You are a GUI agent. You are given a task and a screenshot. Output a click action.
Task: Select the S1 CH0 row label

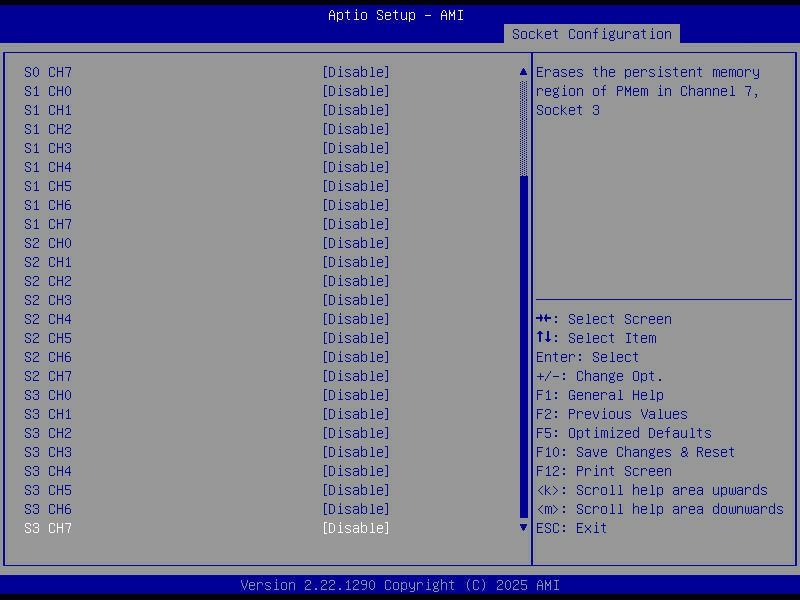click(48, 91)
